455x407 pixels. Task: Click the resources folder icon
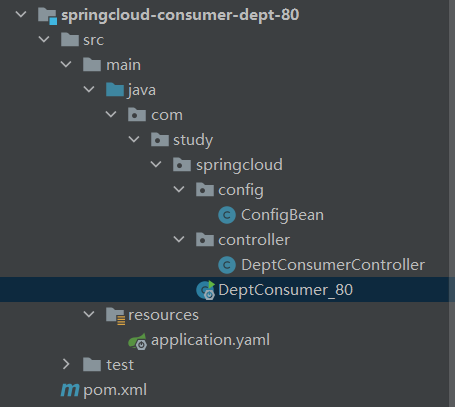point(115,315)
